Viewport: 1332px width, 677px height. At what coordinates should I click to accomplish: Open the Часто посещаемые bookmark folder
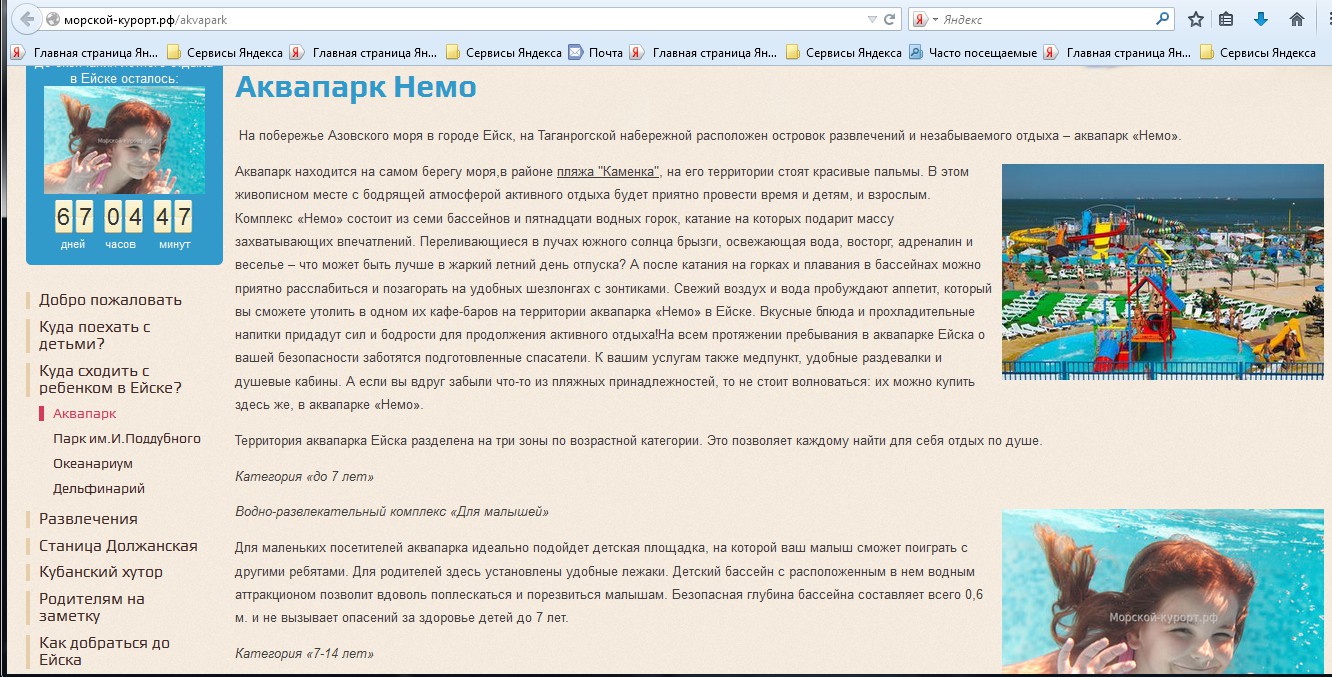click(x=973, y=53)
